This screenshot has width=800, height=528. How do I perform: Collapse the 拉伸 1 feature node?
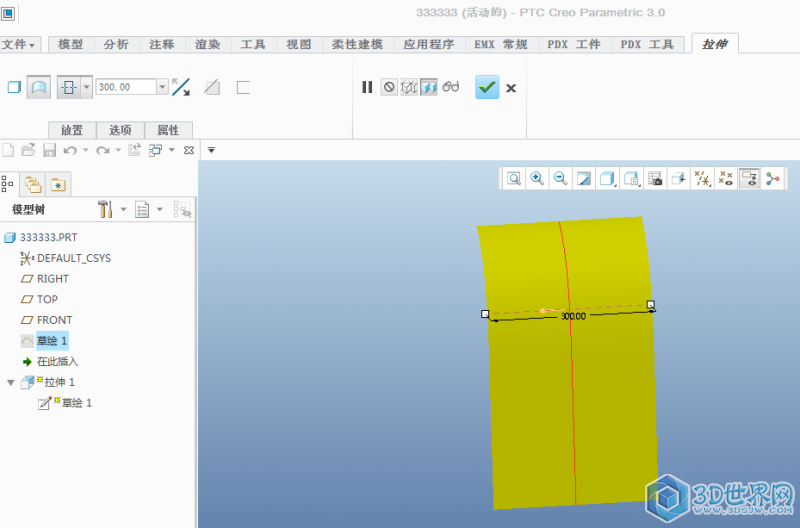pyautogui.click(x=11, y=382)
